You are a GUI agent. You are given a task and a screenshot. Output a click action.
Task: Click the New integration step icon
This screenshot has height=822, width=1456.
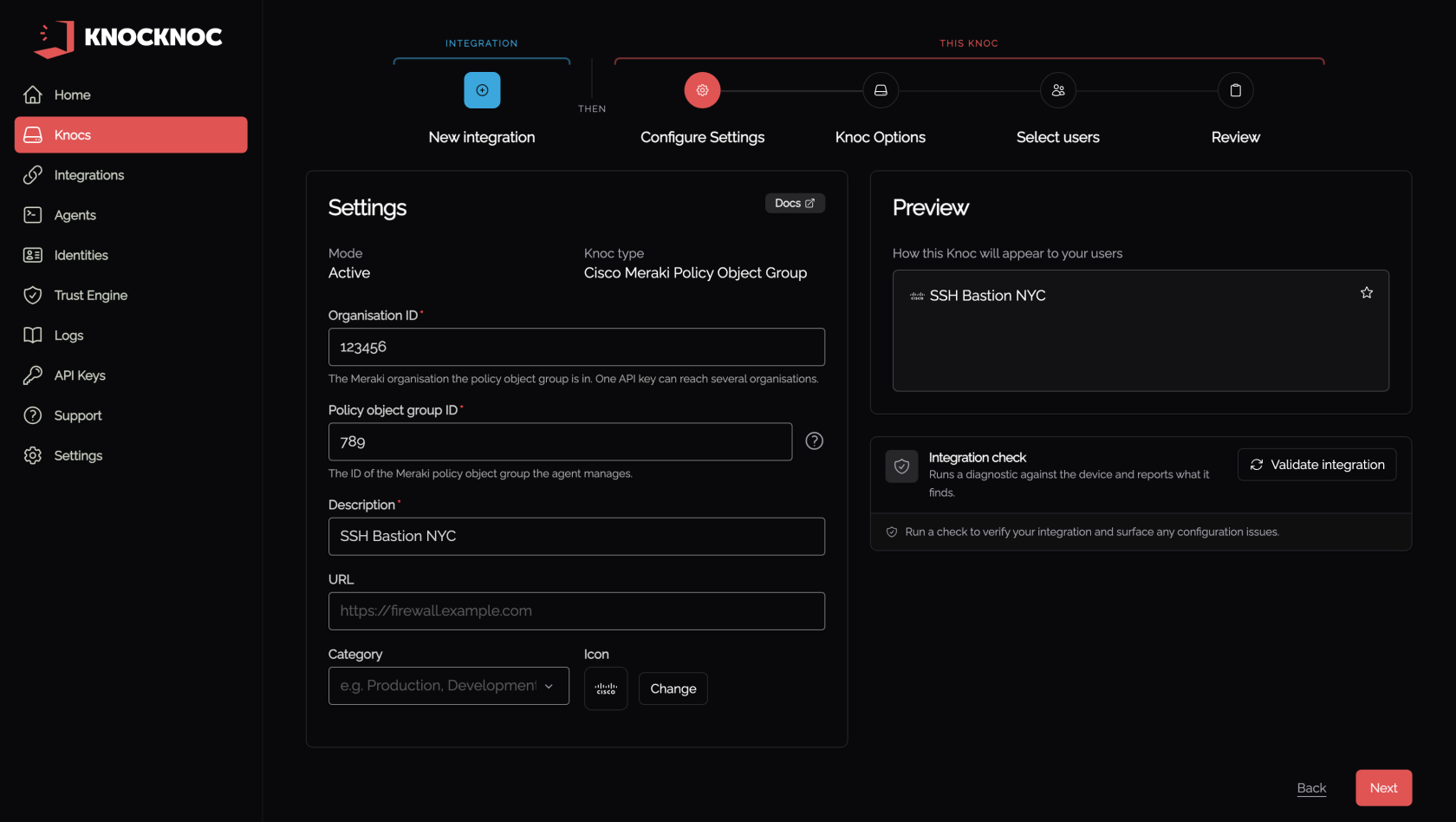482,90
